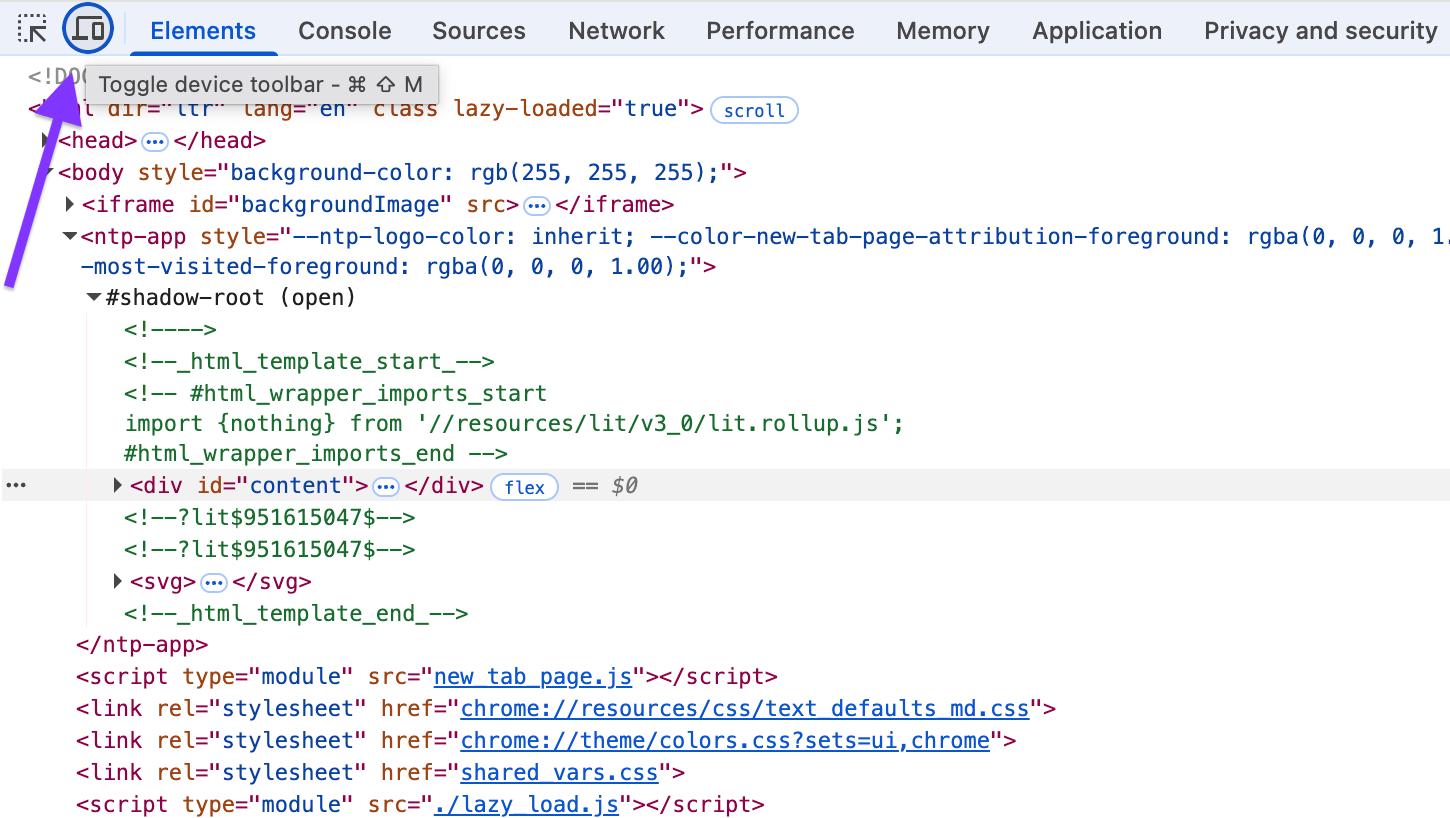Image resolution: width=1450 pixels, height=818 pixels.
Task: Toggle the scroll badge on html element
Action: click(x=754, y=110)
